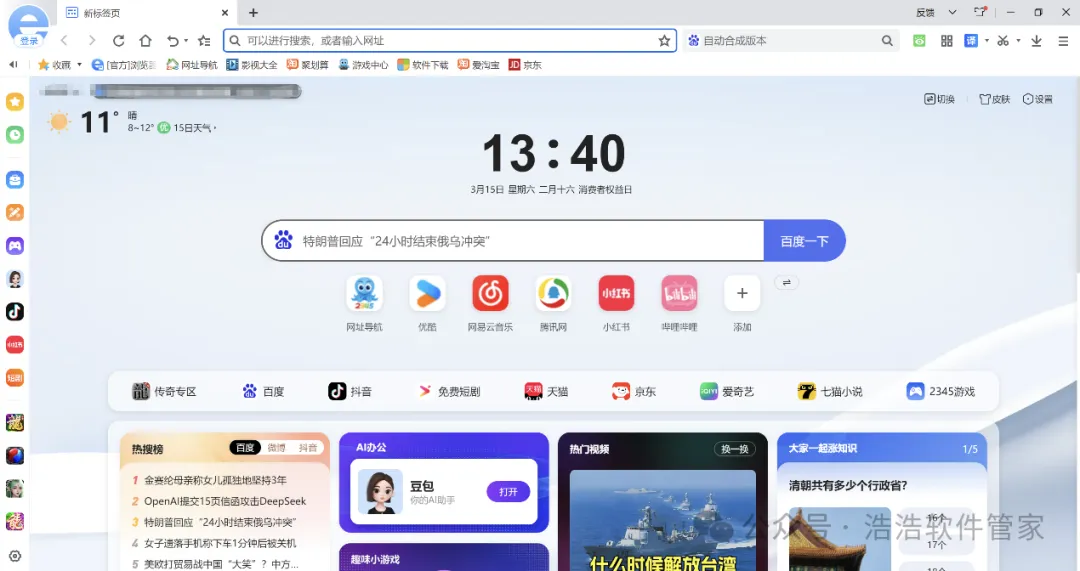Open the 皮肤 skin option
Image resolution: width=1080 pixels, height=571 pixels.
pyautogui.click(x=994, y=99)
